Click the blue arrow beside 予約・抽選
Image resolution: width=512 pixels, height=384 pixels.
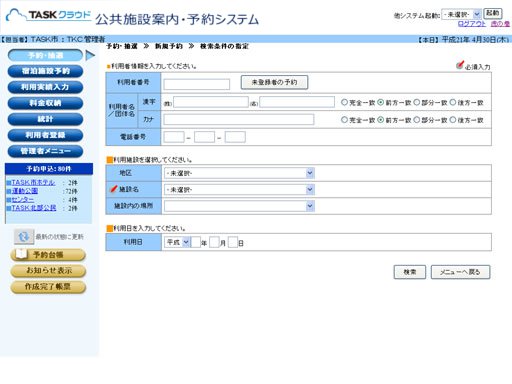(x=90, y=55)
